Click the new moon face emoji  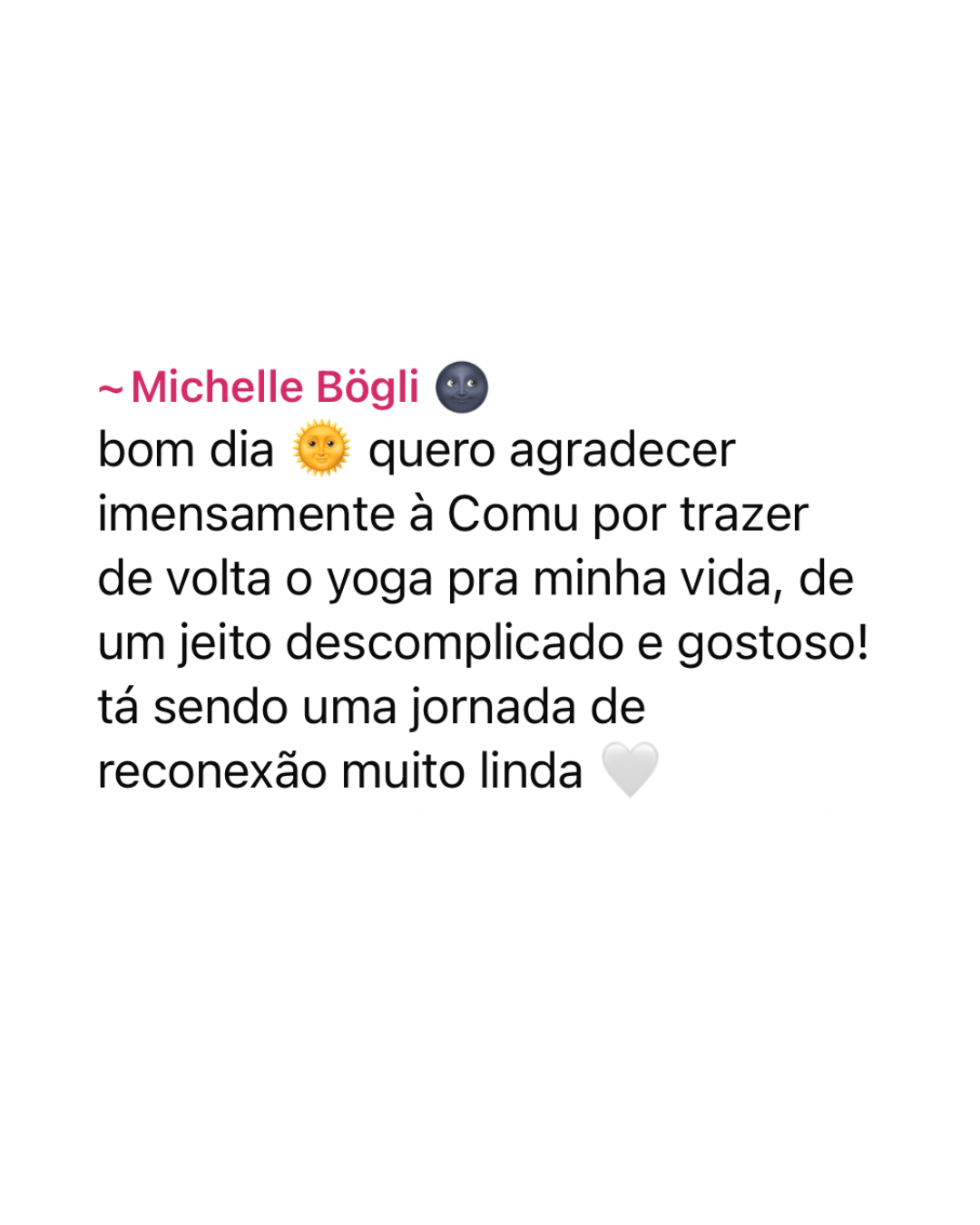click(x=462, y=387)
